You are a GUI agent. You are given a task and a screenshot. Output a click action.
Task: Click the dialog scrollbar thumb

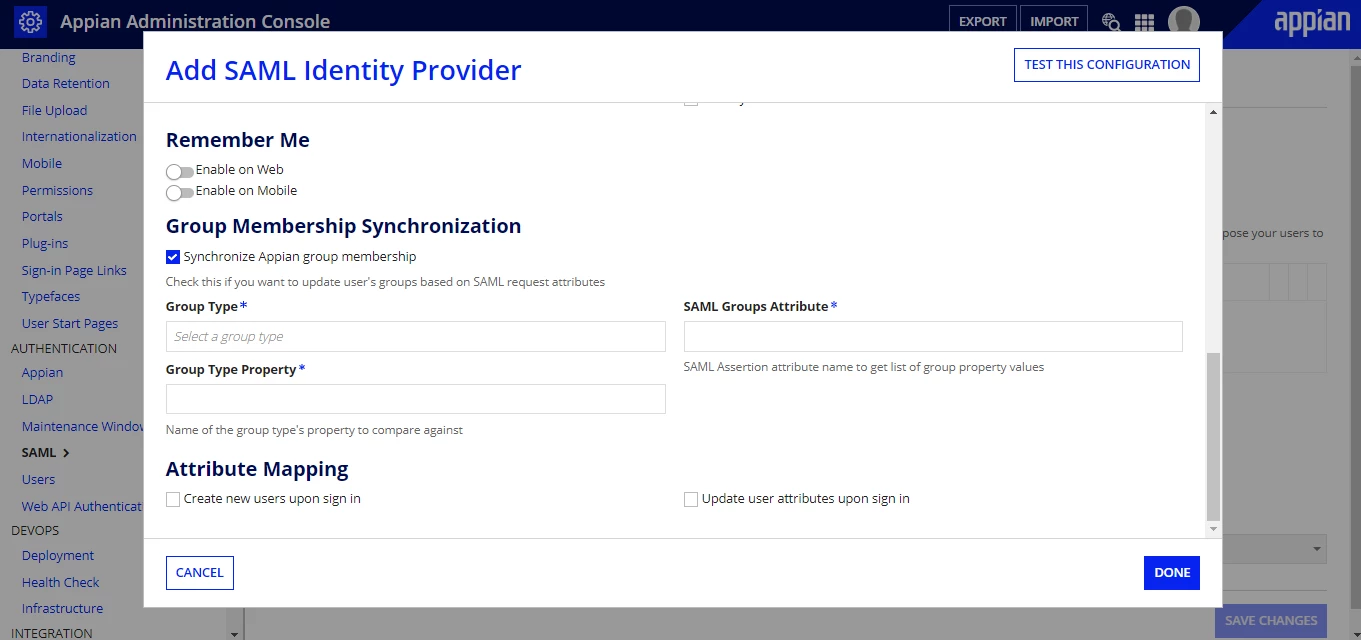pyautogui.click(x=1214, y=437)
